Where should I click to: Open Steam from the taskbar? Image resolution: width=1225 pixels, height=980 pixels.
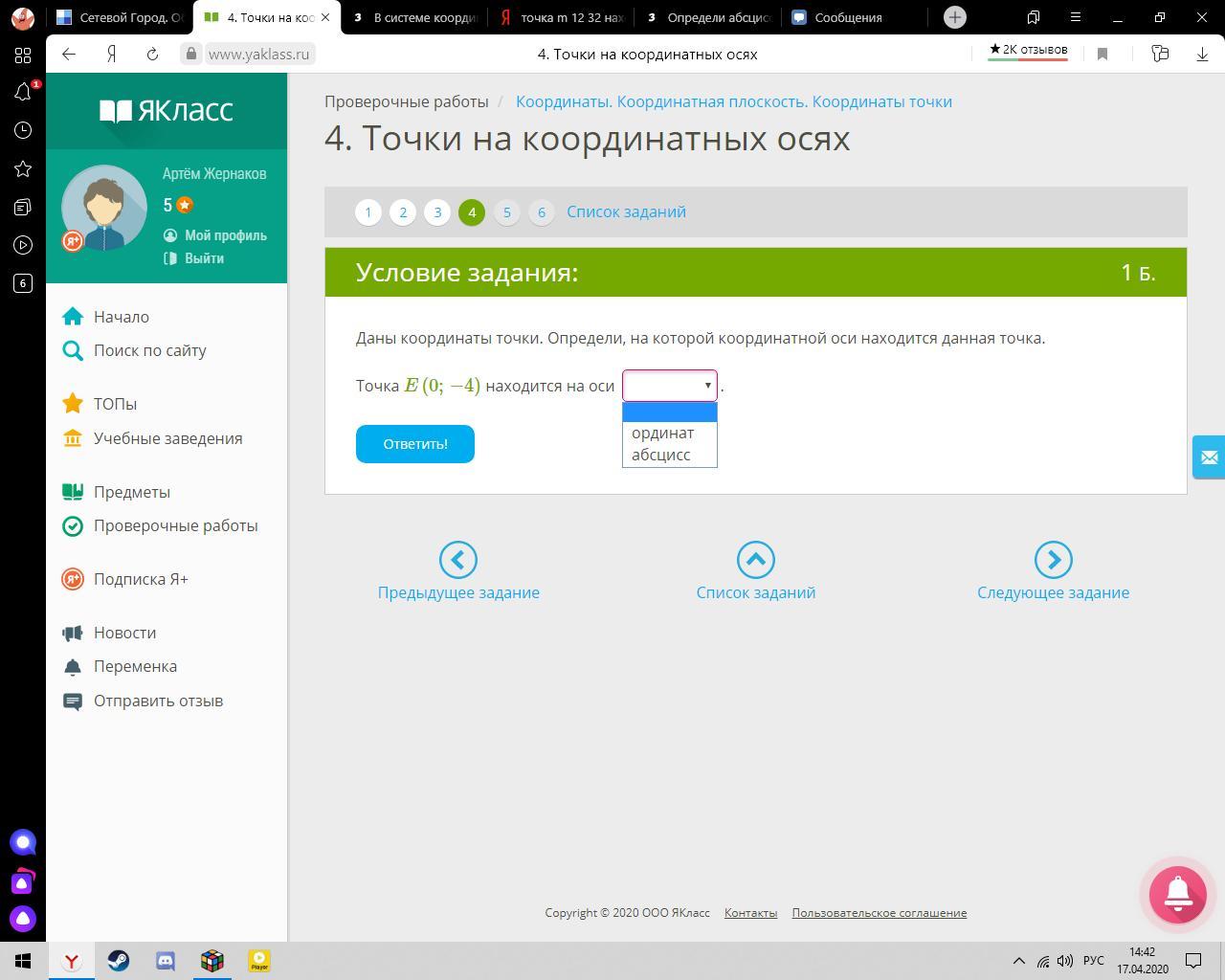(x=119, y=961)
